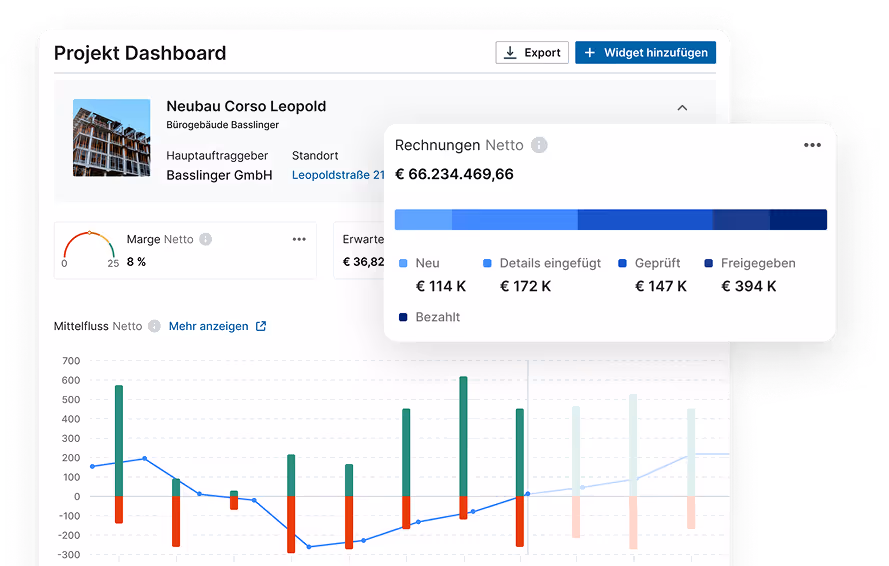Select the Geprüft legend color swatch

(x=623, y=263)
